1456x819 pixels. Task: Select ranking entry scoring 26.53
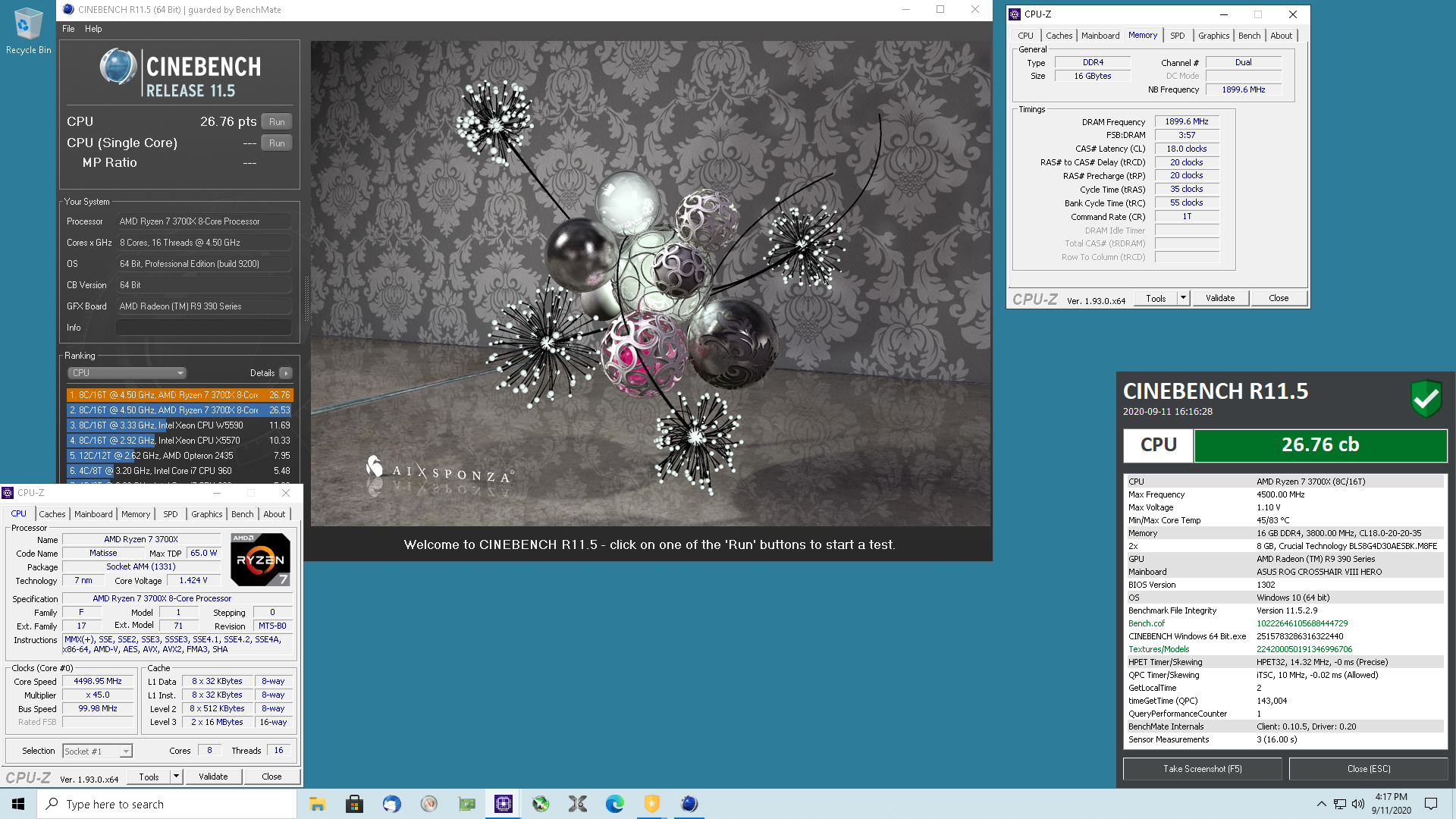point(180,410)
